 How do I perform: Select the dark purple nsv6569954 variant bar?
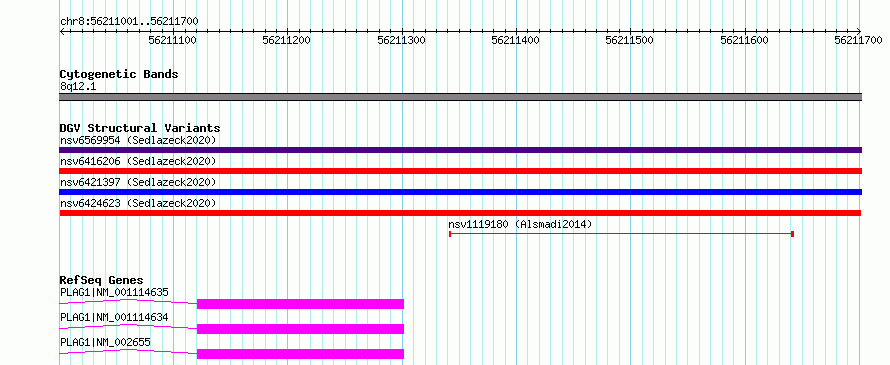pyautogui.click(x=461, y=150)
